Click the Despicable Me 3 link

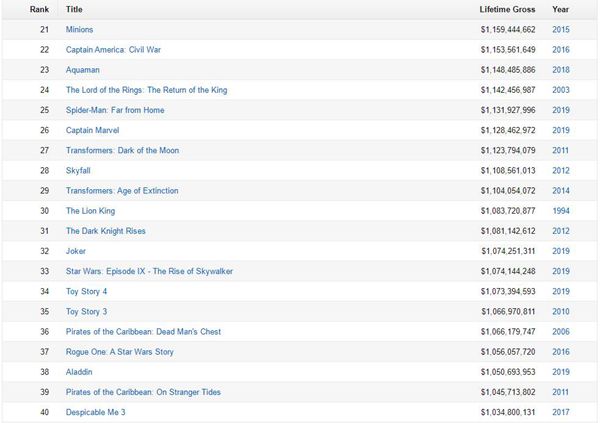[96, 412]
